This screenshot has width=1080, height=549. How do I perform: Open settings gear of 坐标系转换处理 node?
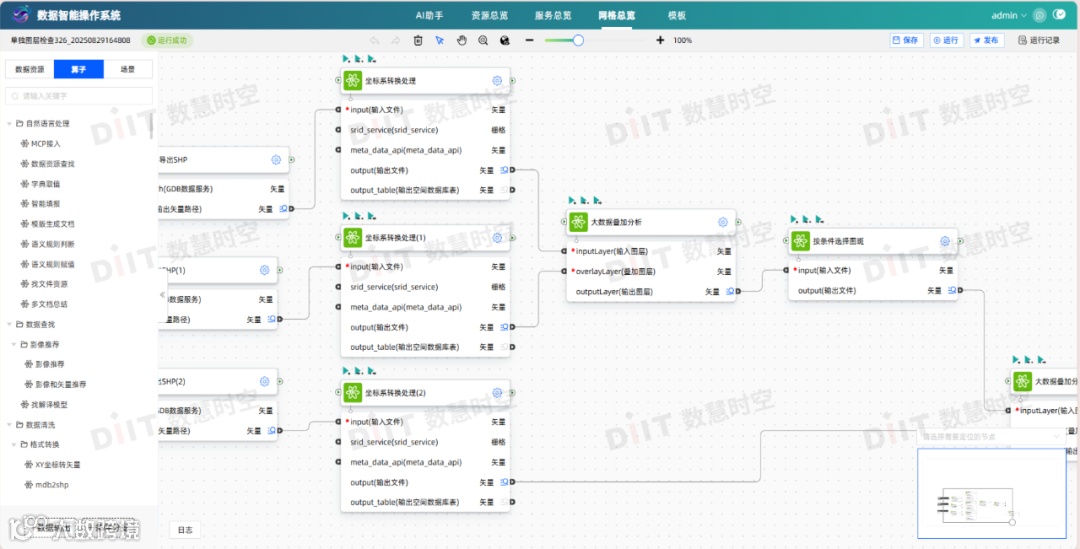click(x=497, y=81)
